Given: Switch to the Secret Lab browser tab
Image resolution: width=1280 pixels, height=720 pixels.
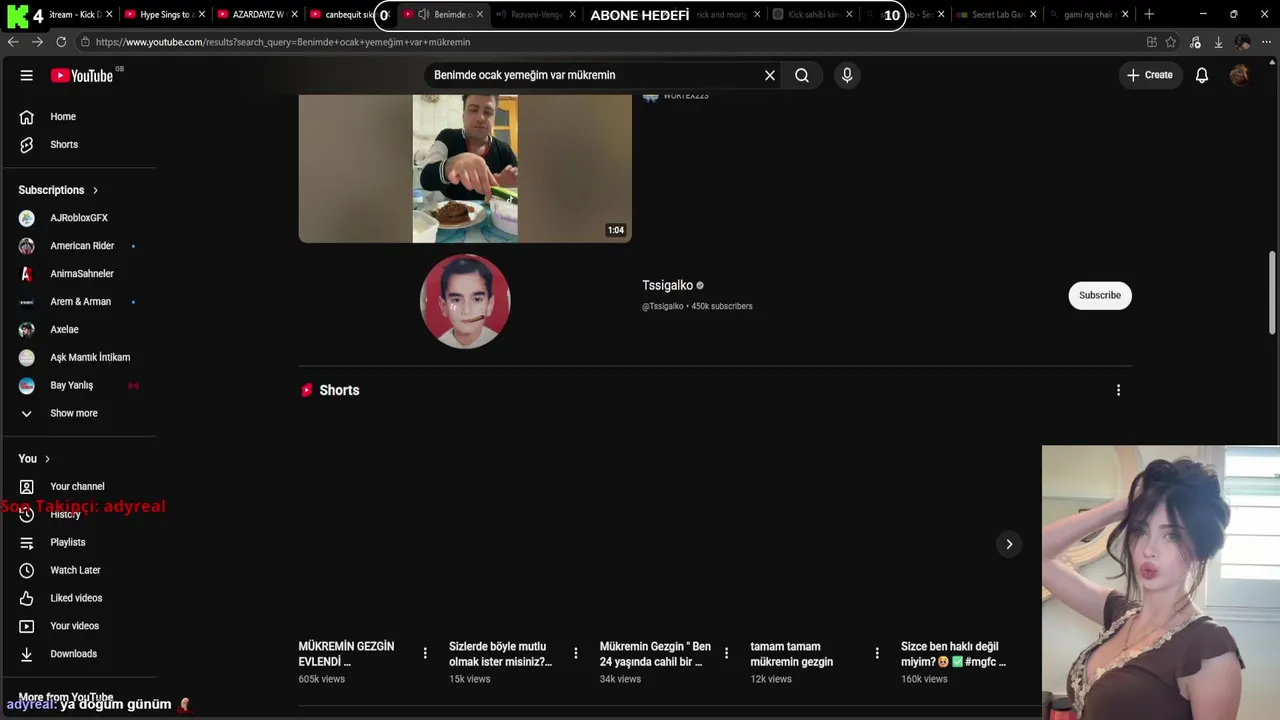Looking at the screenshot, I should (x=997, y=14).
